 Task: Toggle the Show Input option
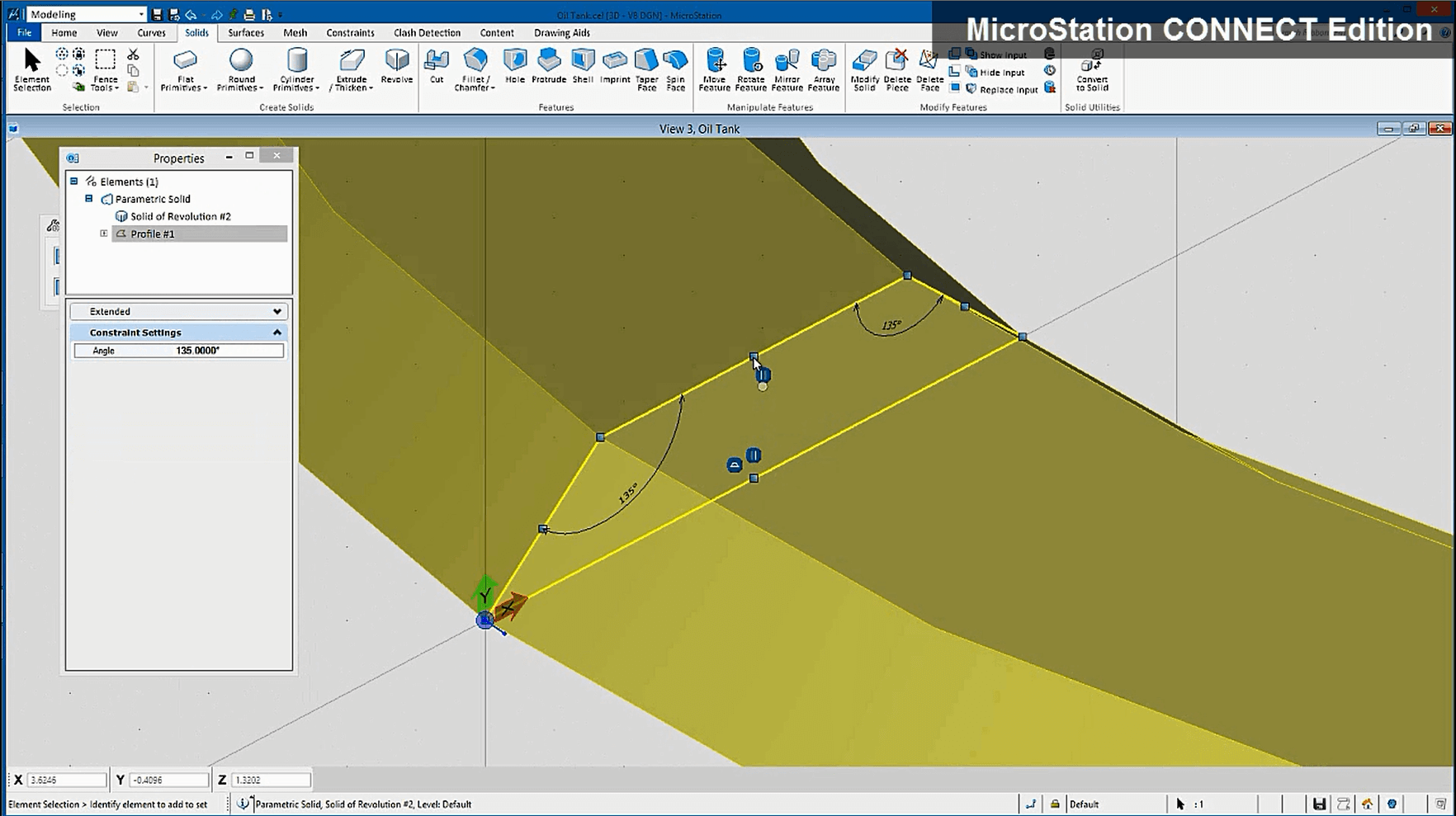click(996, 55)
